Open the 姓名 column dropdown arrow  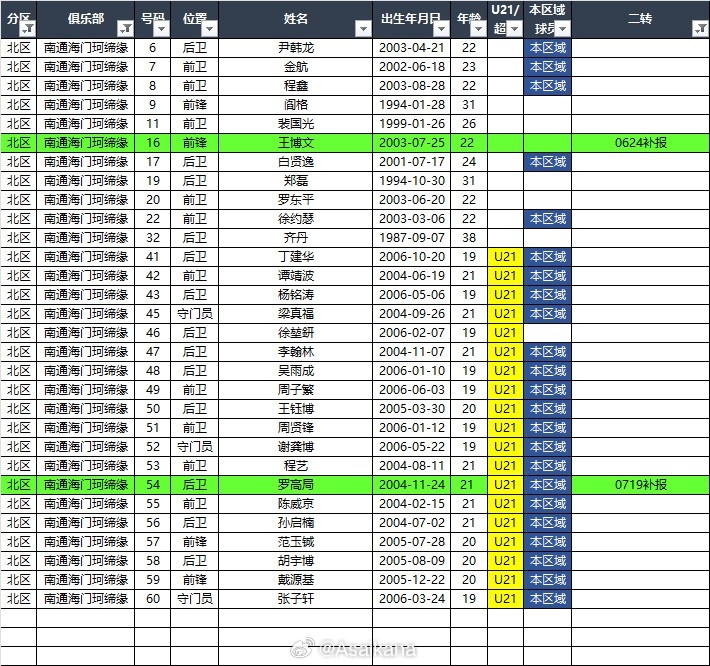(x=363, y=29)
